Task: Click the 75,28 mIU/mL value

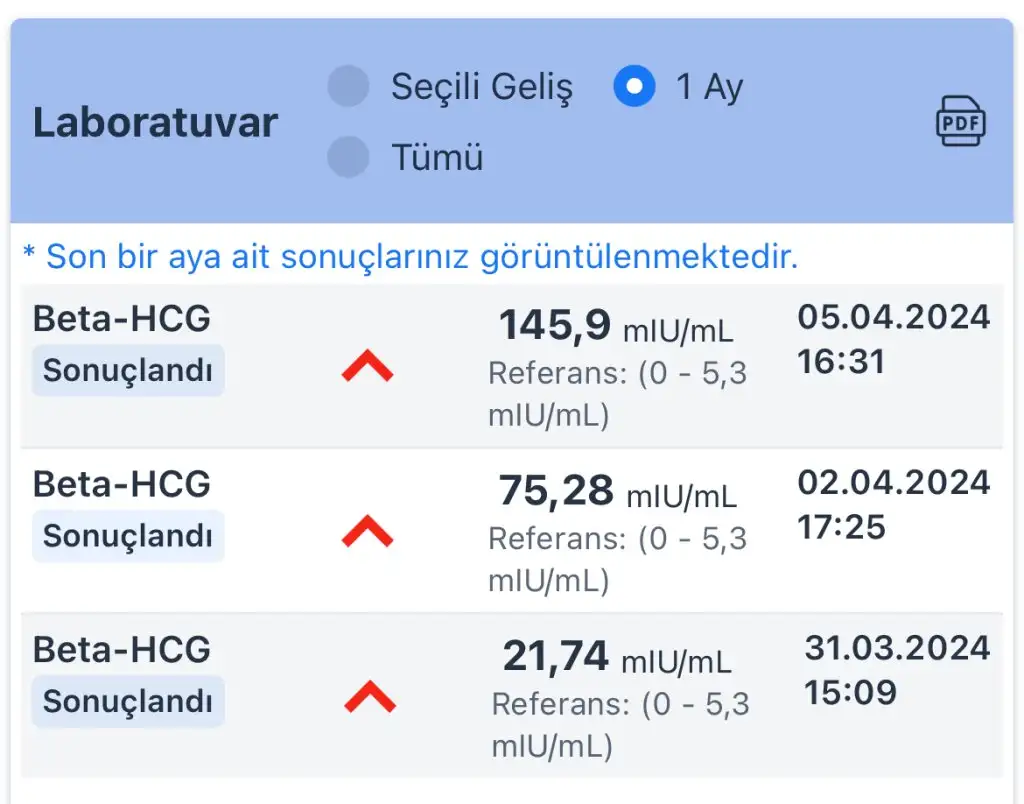Action: (617, 492)
